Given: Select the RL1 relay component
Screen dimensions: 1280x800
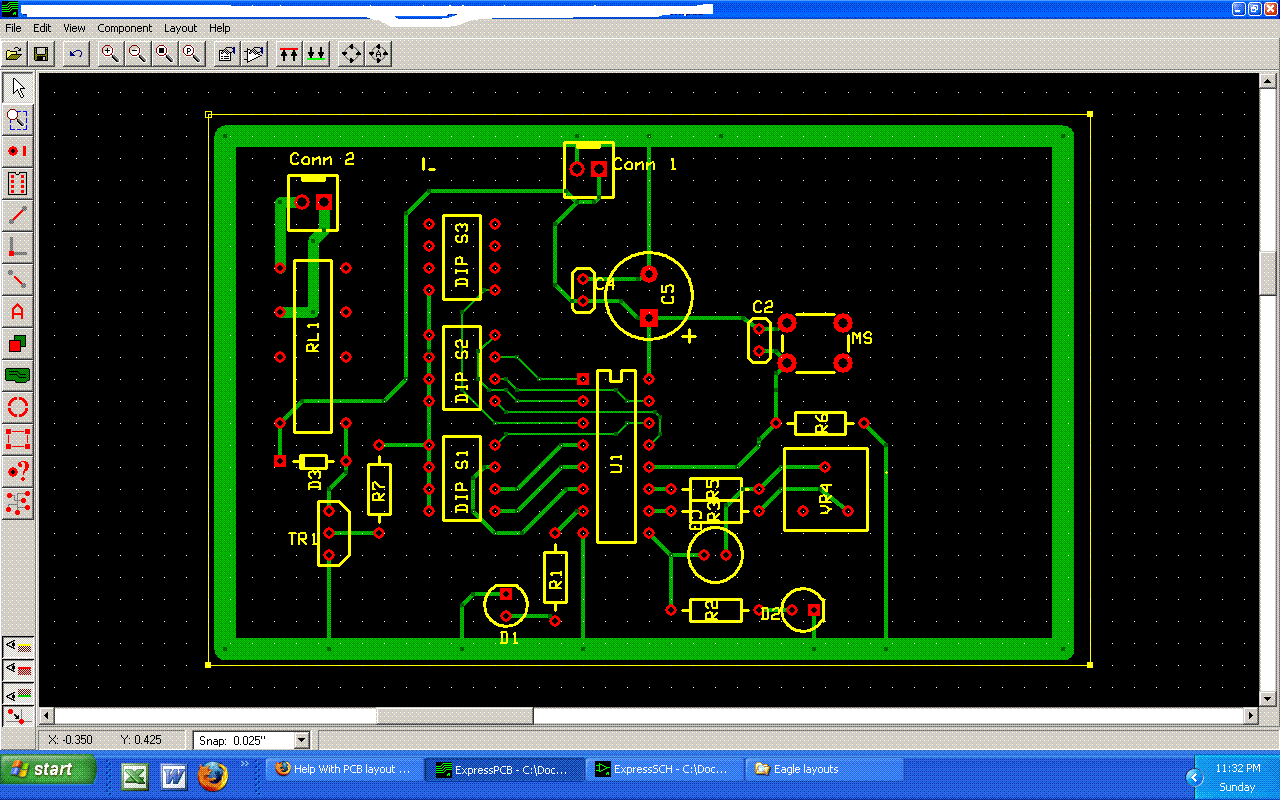Looking at the screenshot, I should (x=312, y=346).
